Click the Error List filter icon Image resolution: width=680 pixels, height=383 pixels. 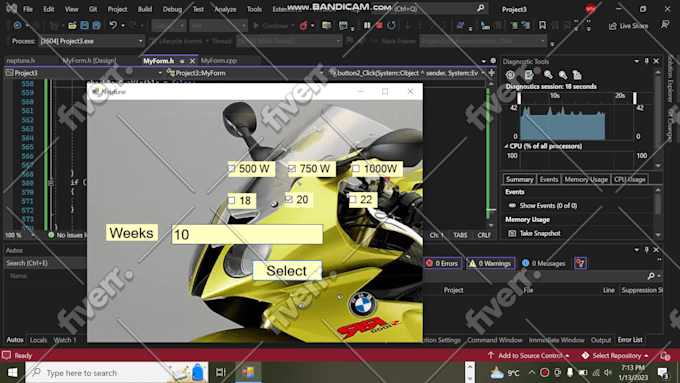[580, 263]
